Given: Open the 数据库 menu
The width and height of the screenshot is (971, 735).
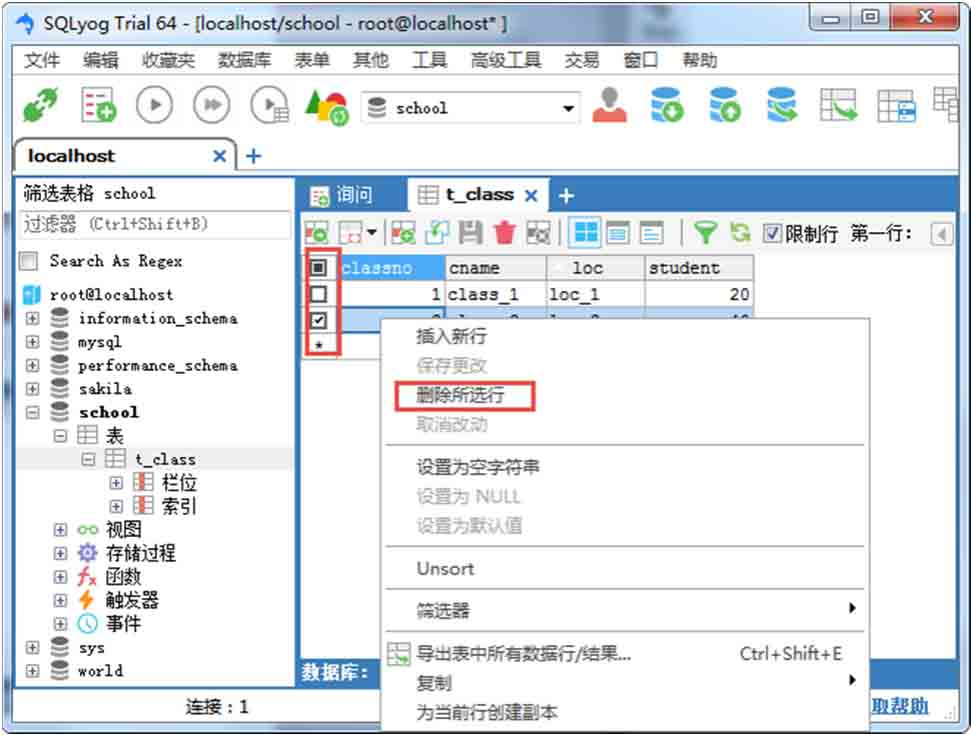Looking at the screenshot, I should pos(245,60).
